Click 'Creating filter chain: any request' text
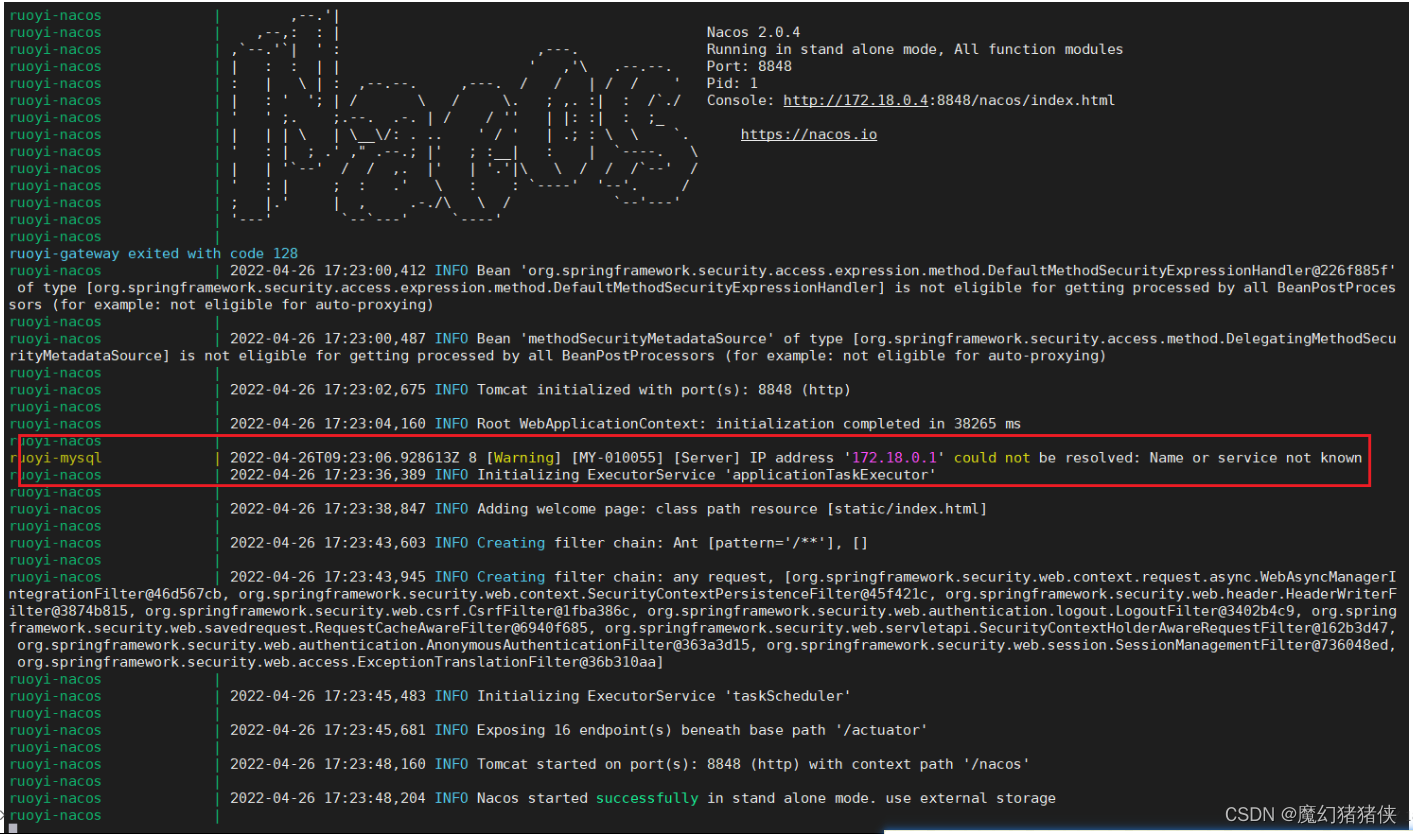Image resolution: width=1413 pixels, height=834 pixels. point(629,577)
